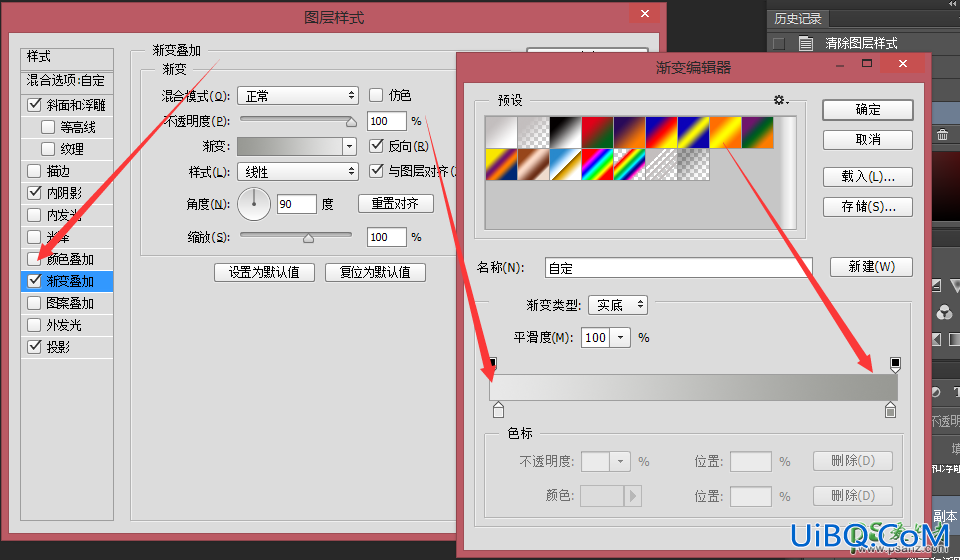Image resolution: width=960 pixels, height=560 pixels.
Task: Click the 新建(W) button
Action: point(871,267)
